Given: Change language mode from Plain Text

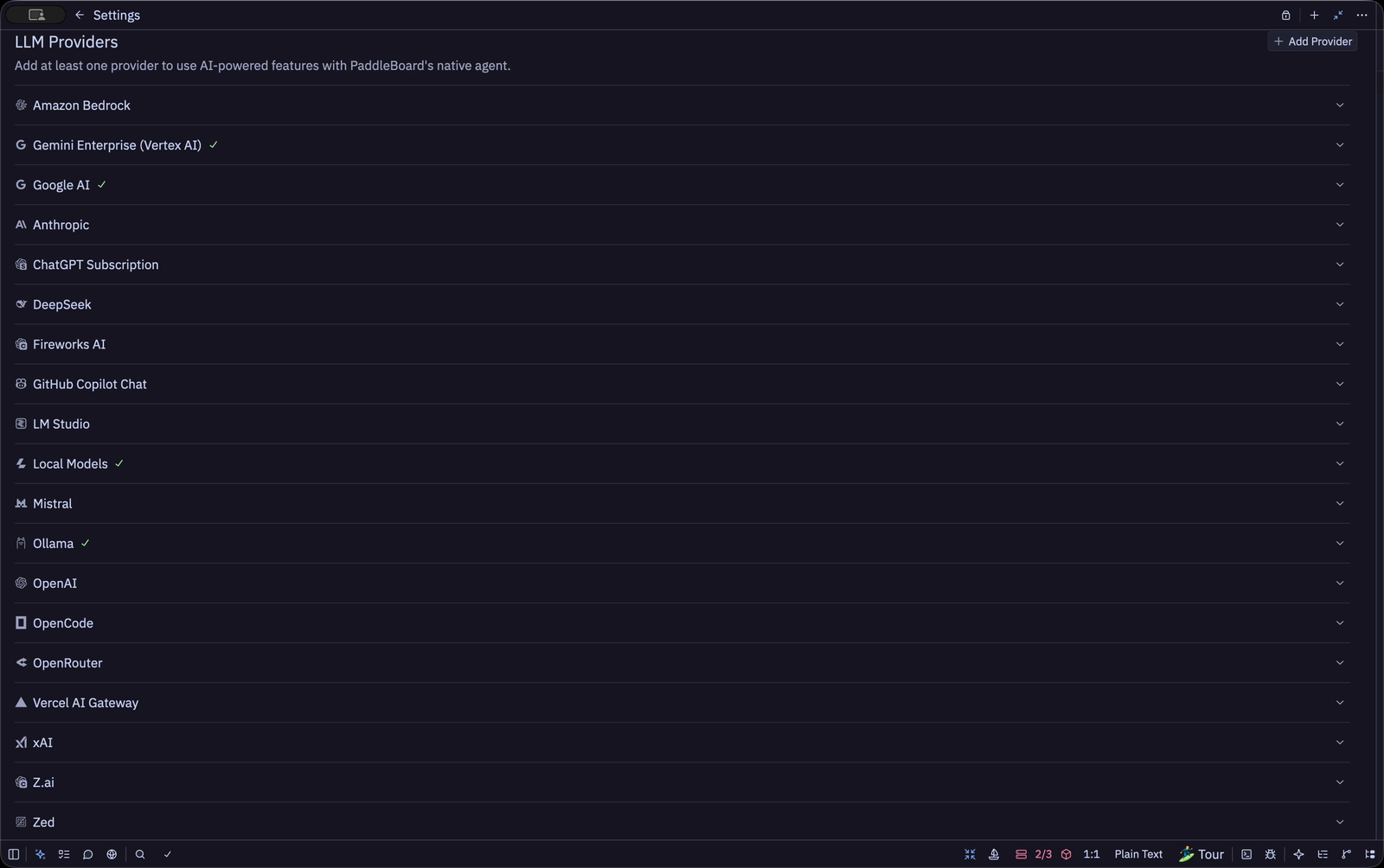Looking at the screenshot, I should pos(1138,854).
